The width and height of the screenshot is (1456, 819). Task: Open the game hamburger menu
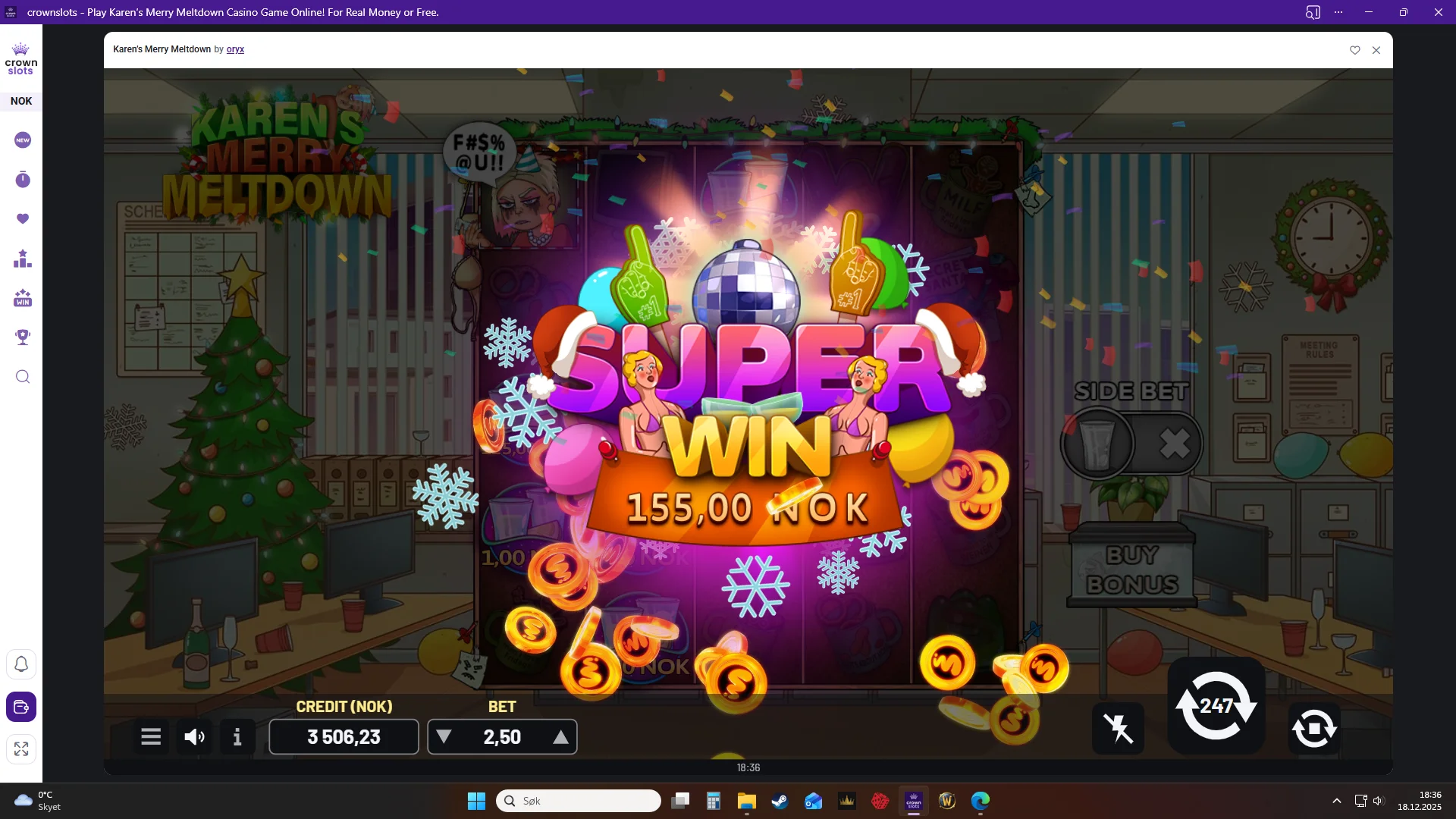(151, 736)
